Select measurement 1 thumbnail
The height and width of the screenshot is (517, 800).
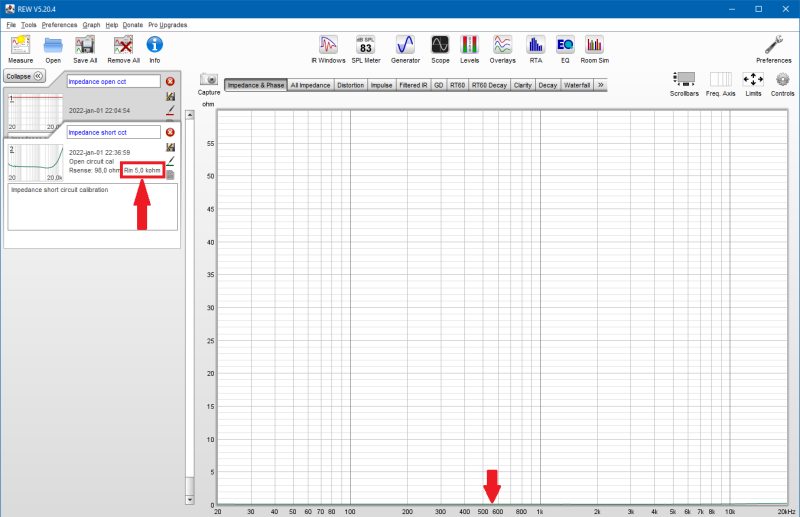click(35, 112)
